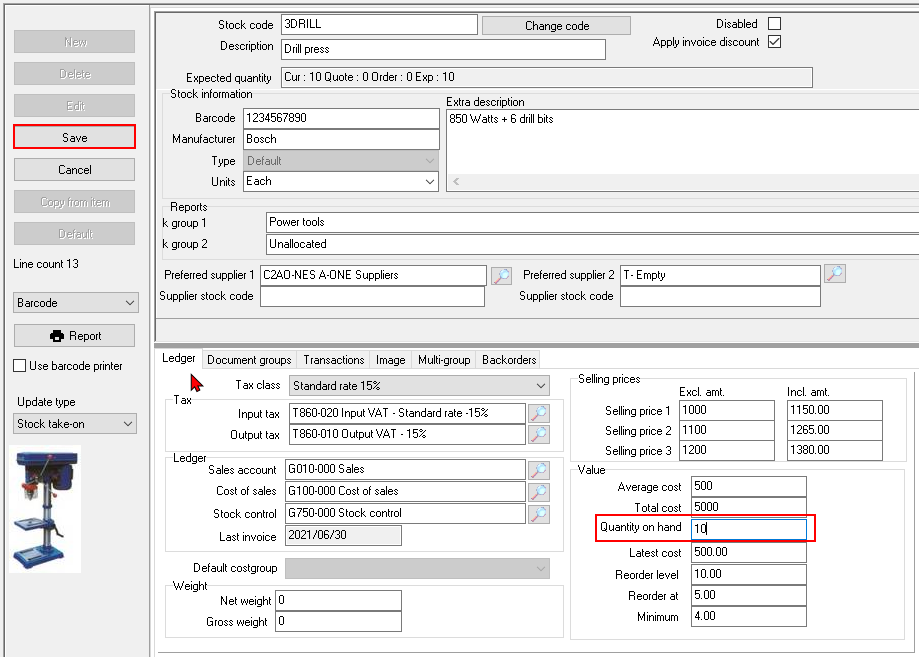The width and height of the screenshot is (919, 657).
Task: Open the Stock control account lookup icon
Action: click(x=538, y=513)
